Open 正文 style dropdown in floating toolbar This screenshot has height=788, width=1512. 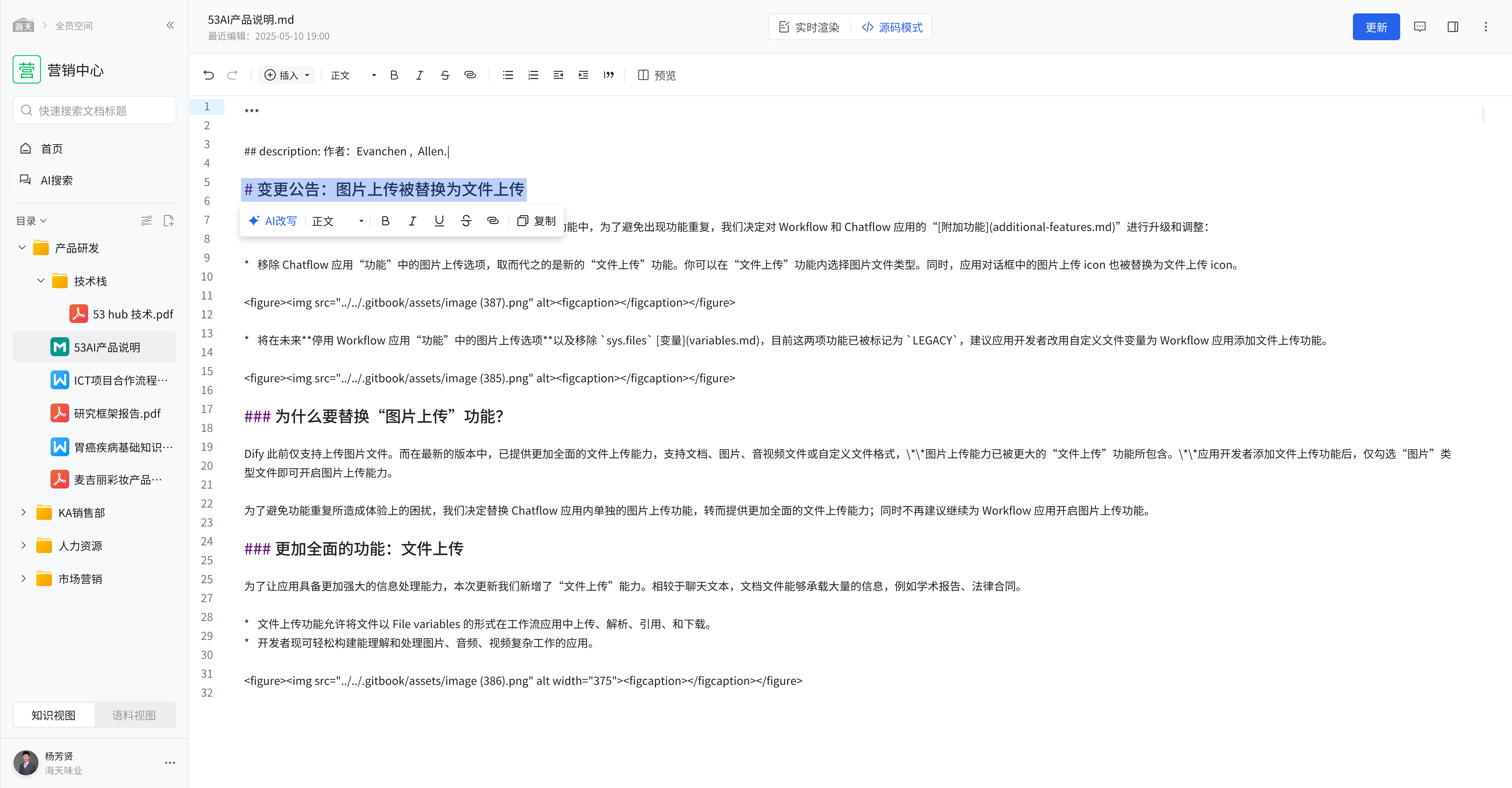tap(338, 221)
